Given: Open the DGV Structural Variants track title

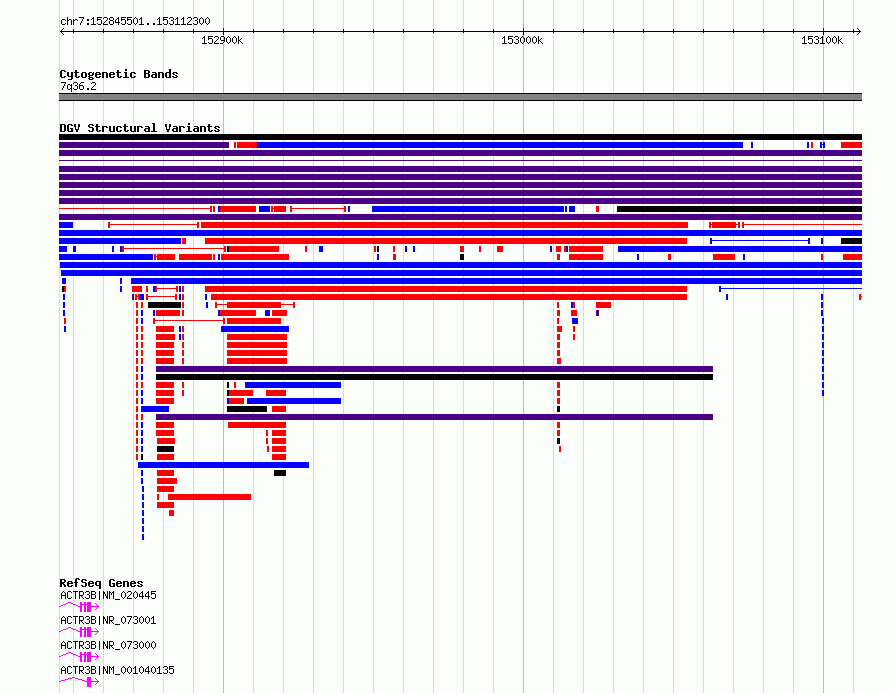Looking at the screenshot, I should [x=140, y=128].
